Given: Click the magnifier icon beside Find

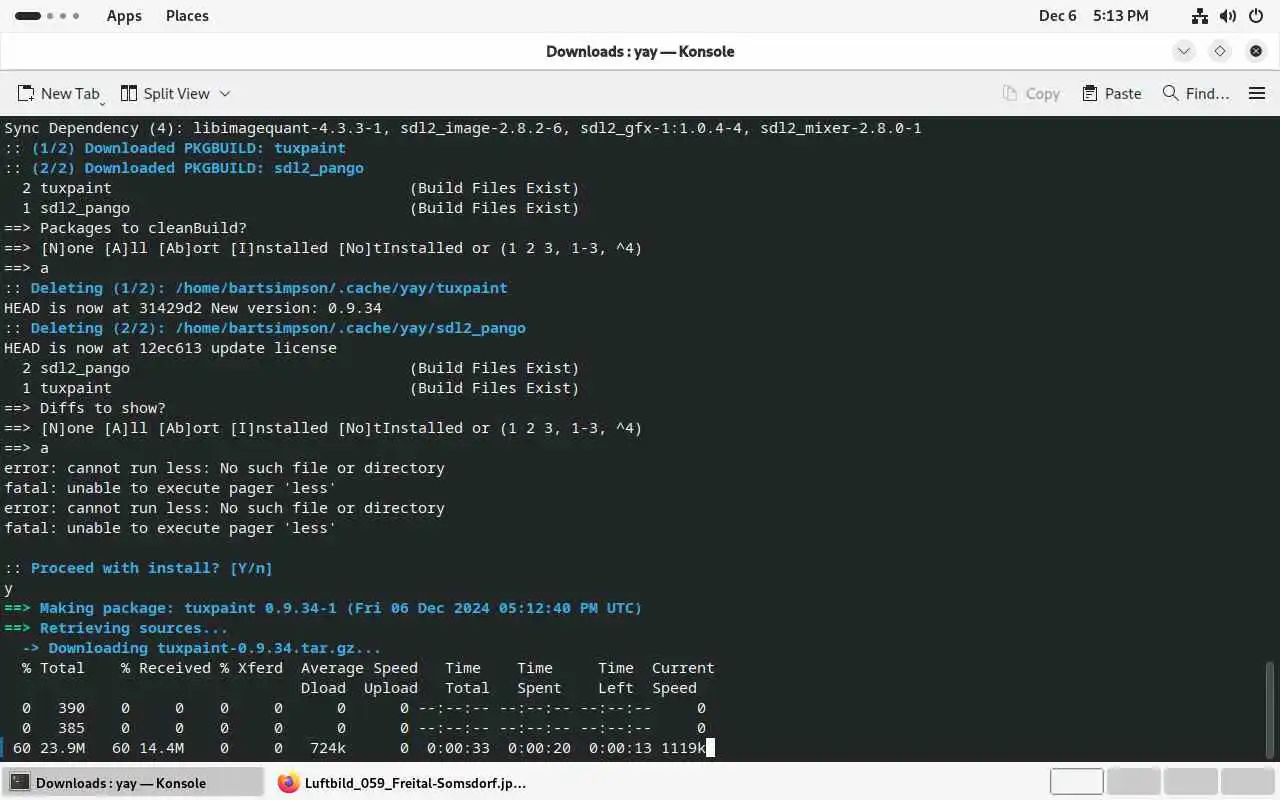Looking at the screenshot, I should click(1170, 93).
